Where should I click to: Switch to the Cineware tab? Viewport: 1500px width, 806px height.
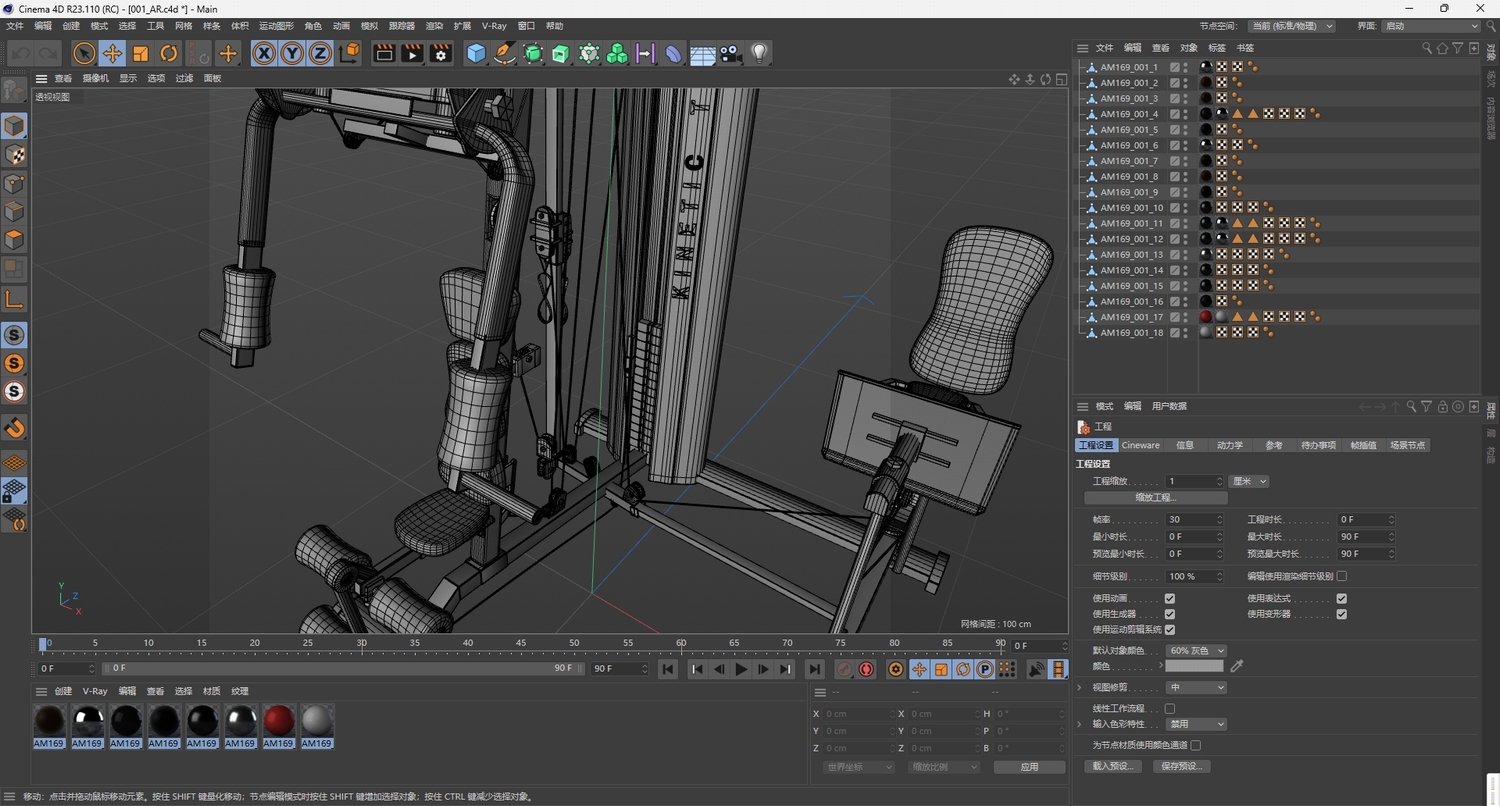tap(1140, 445)
